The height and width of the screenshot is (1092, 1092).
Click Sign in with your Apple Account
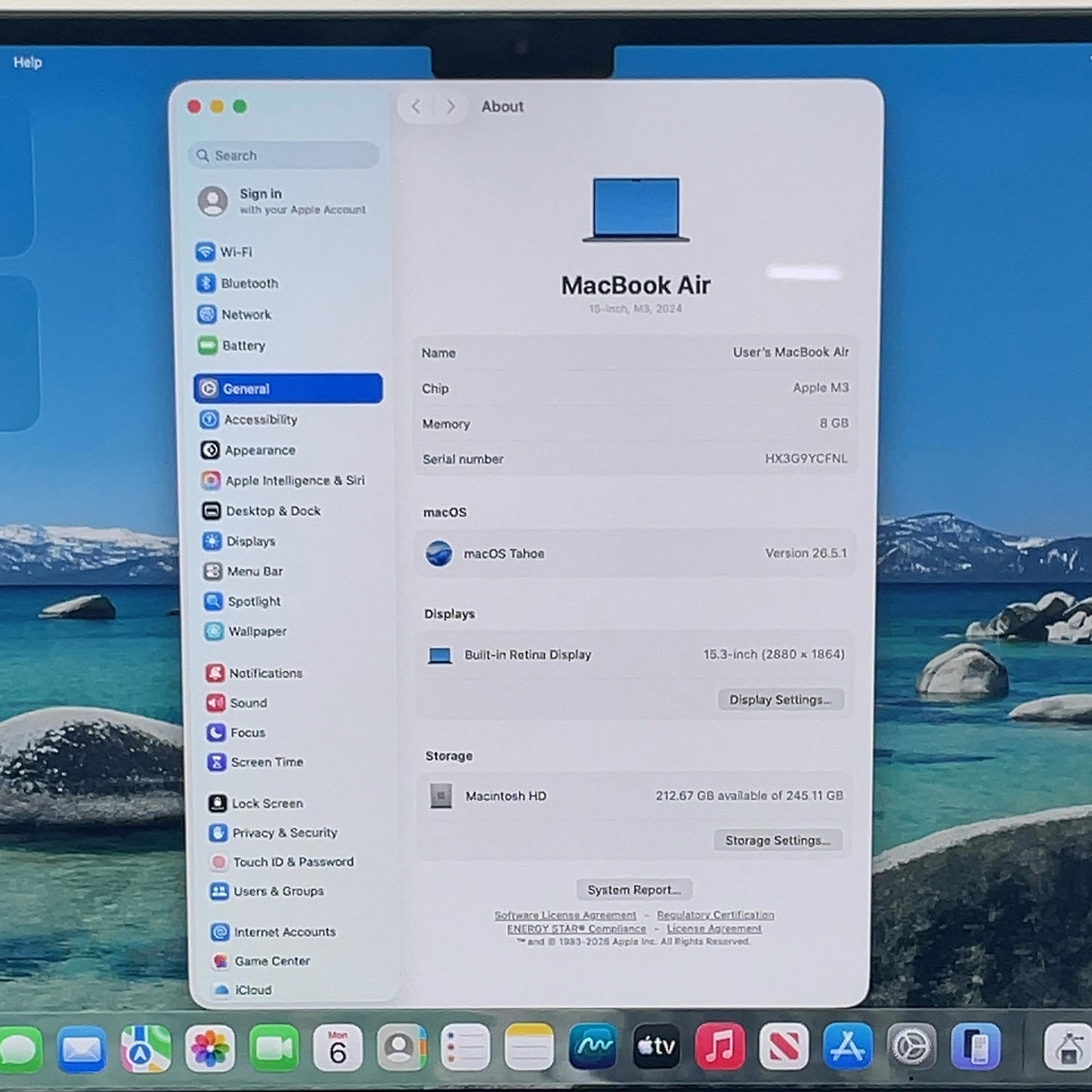coord(282,201)
